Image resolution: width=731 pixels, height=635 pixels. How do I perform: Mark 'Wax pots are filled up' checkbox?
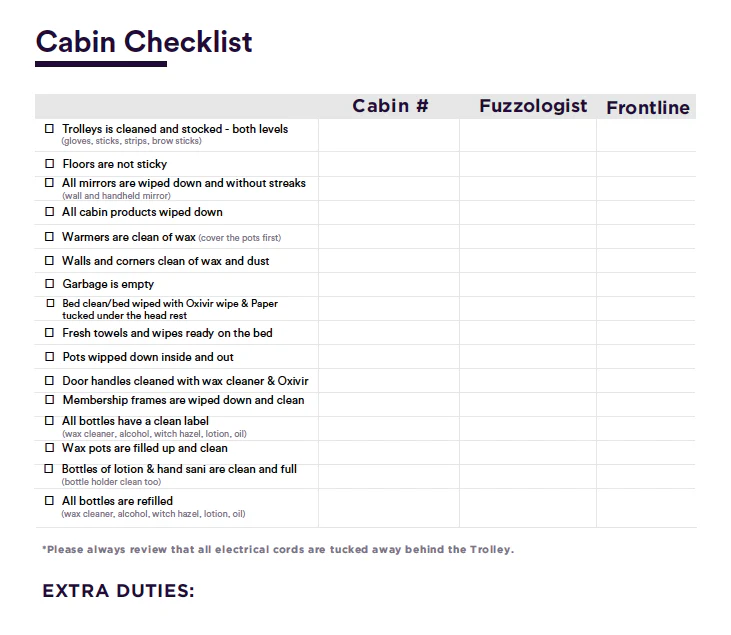[x=50, y=448]
